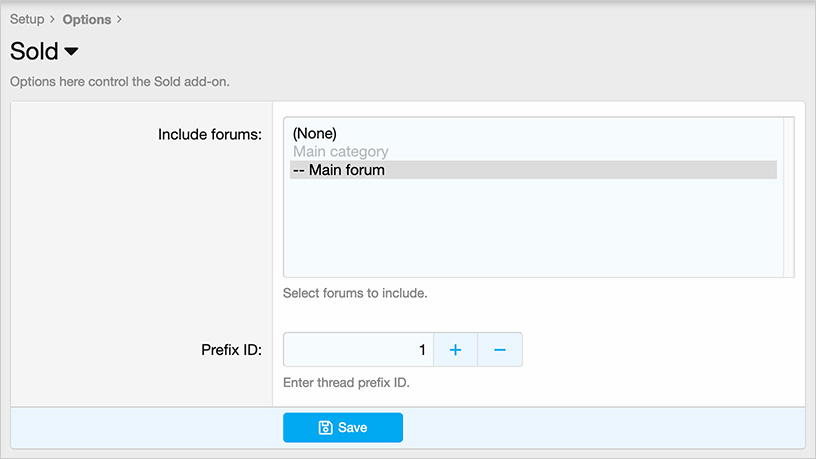
Task: Click the greyed-out Main category entry
Action: (x=341, y=152)
